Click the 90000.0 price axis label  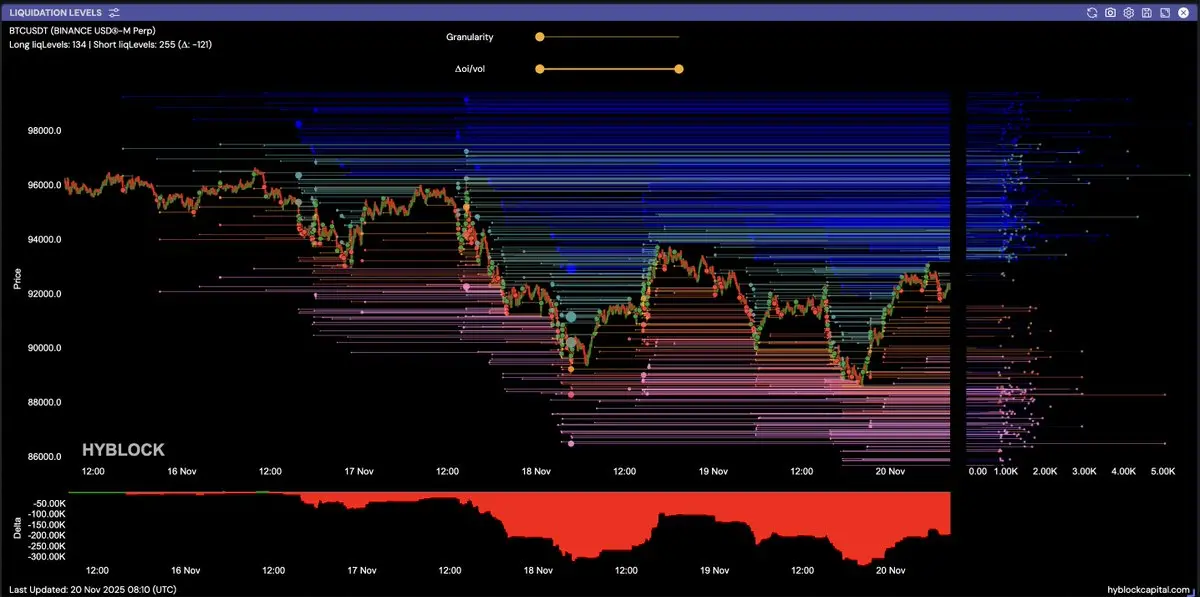click(x=44, y=348)
